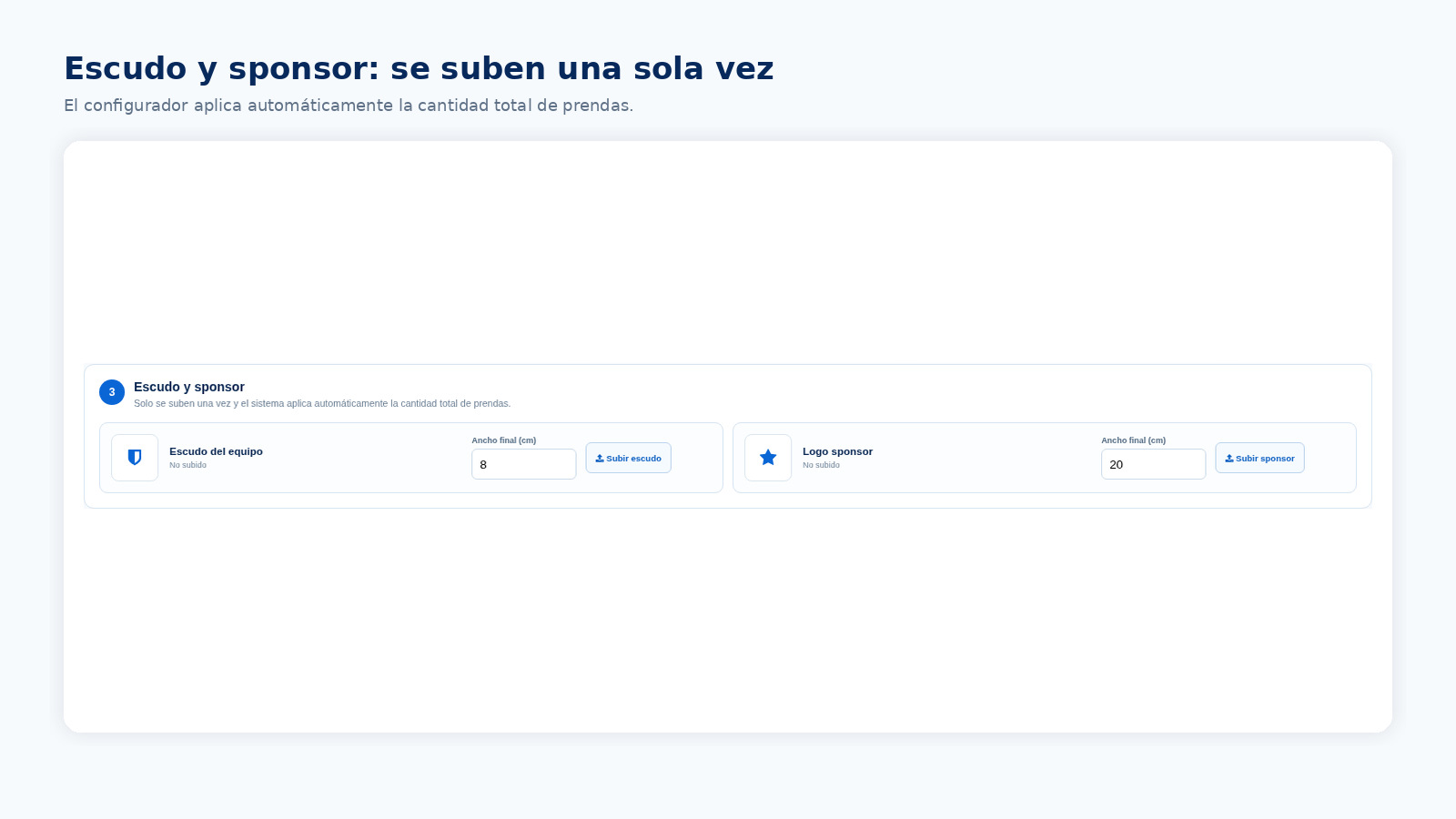Image resolution: width=1456 pixels, height=819 pixels.
Task: Click 'No subido' under Logo sponsor
Action: pos(821,465)
